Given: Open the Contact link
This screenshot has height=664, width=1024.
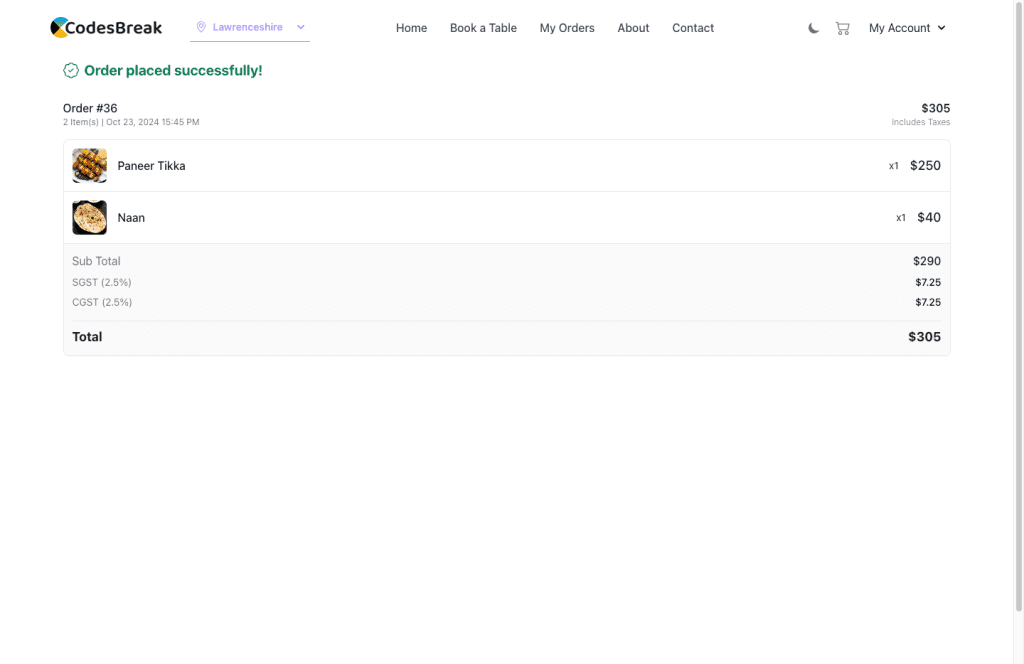Looking at the screenshot, I should click(693, 28).
